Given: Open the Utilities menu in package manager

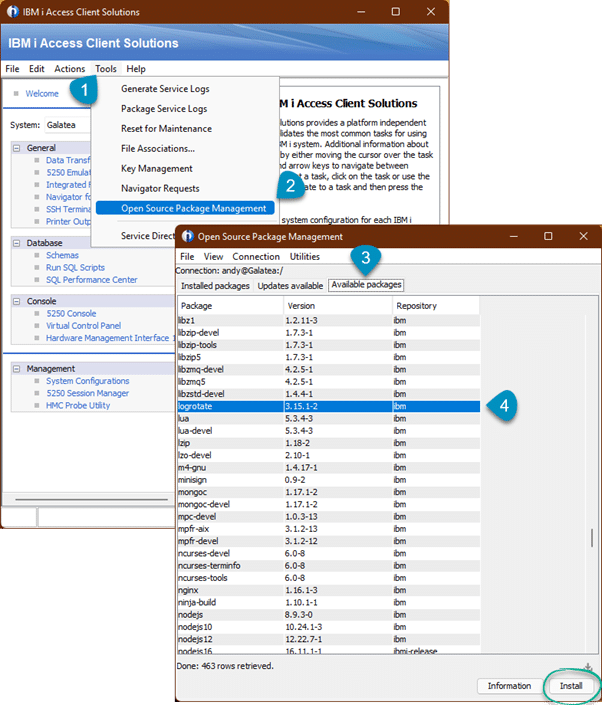Looking at the screenshot, I should click(x=305, y=257).
